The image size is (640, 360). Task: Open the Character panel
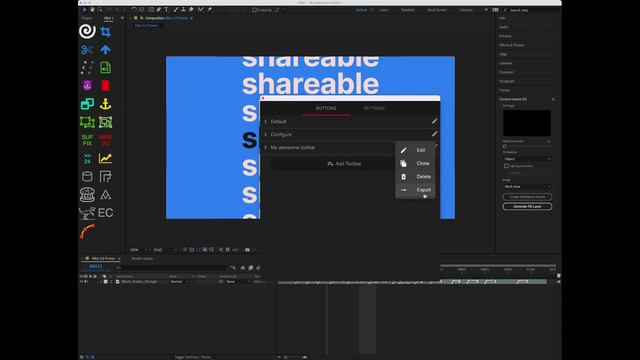click(x=507, y=72)
